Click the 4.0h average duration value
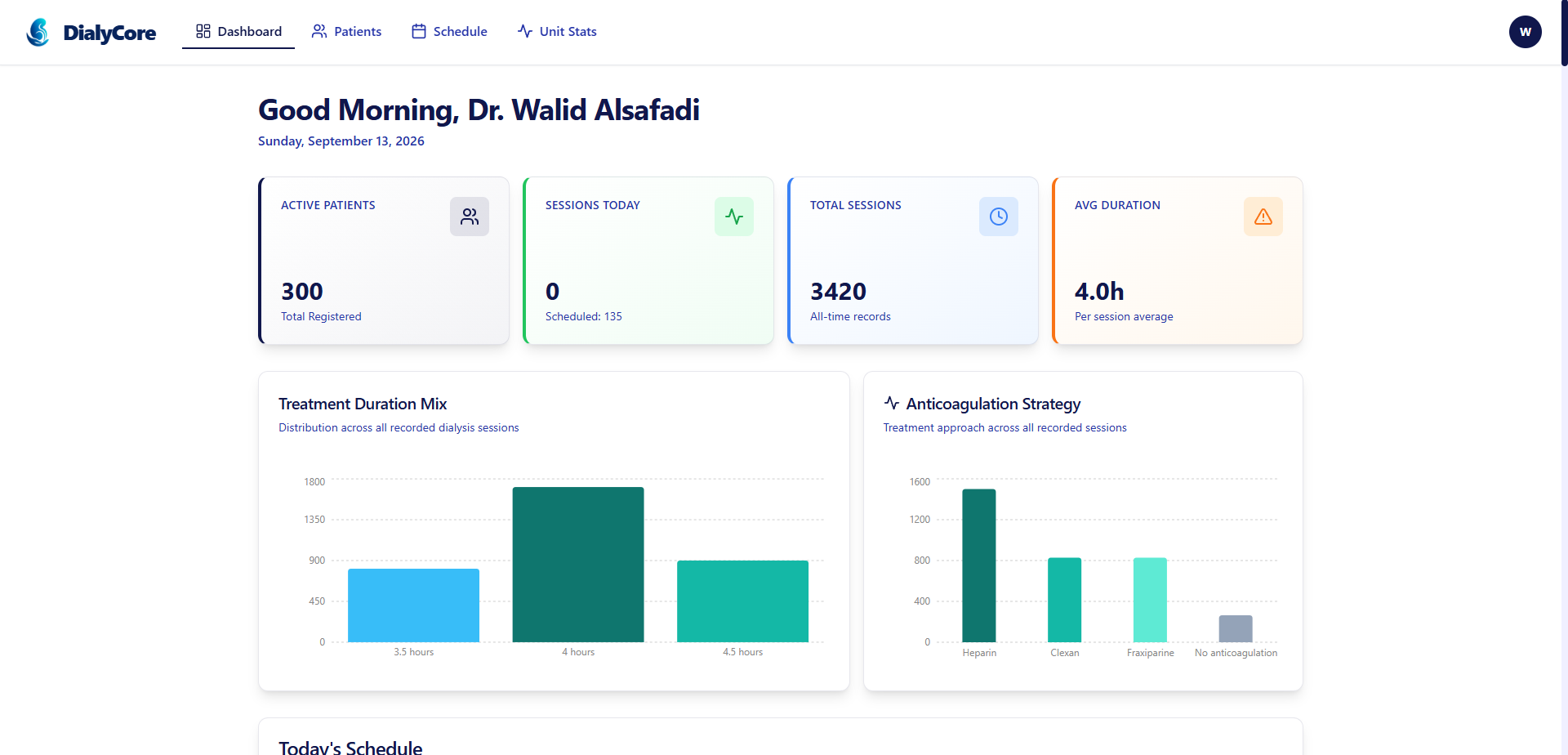 click(x=1099, y=292)
